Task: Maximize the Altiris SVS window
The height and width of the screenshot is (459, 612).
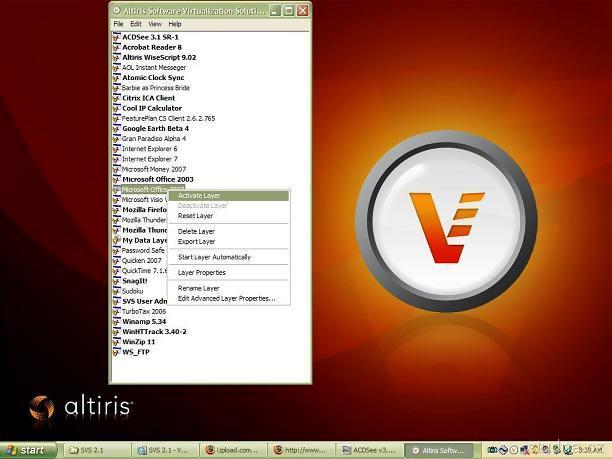Action: click(x=289, y=11)
